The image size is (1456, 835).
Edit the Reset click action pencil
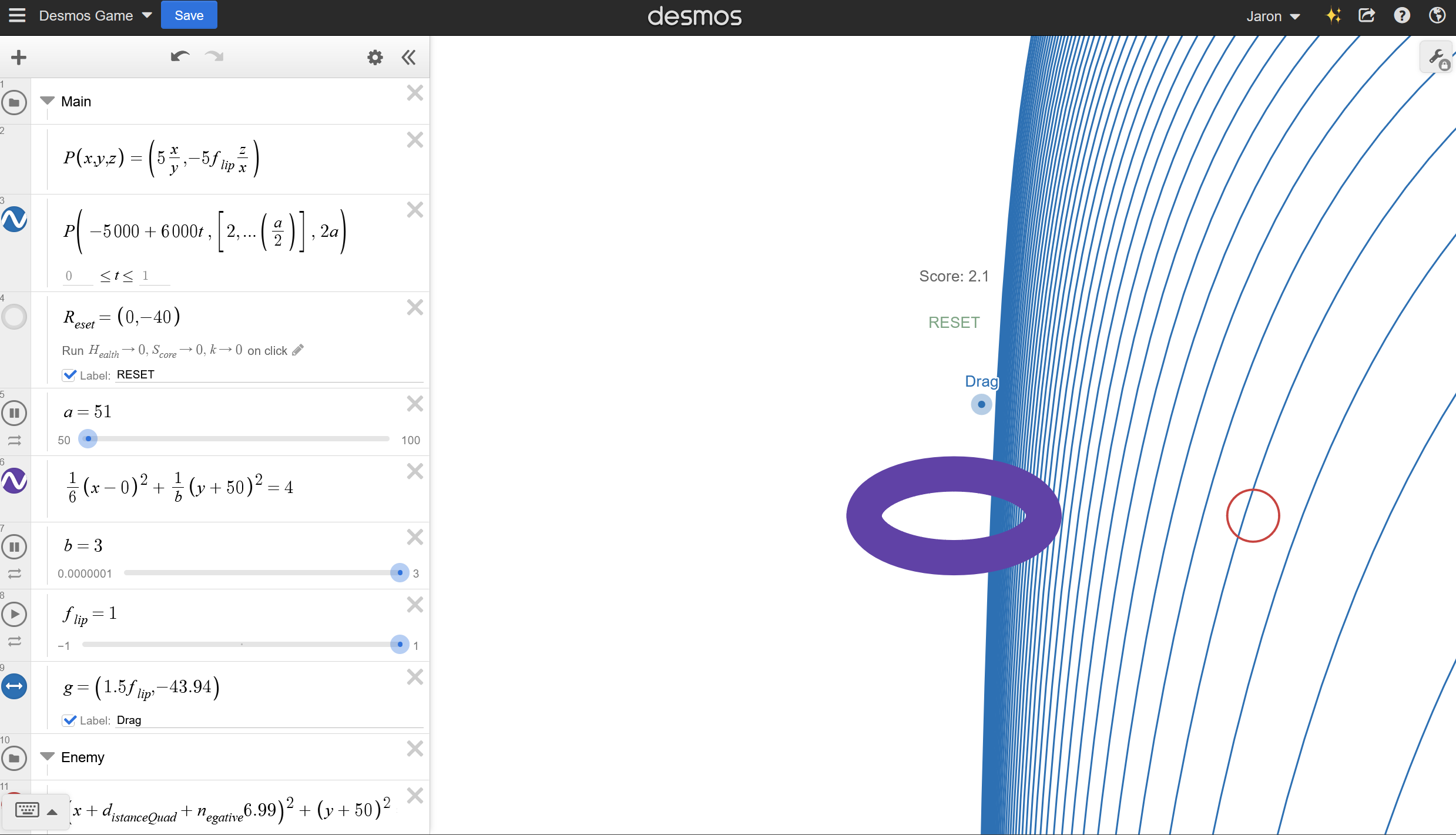[298, 350]
